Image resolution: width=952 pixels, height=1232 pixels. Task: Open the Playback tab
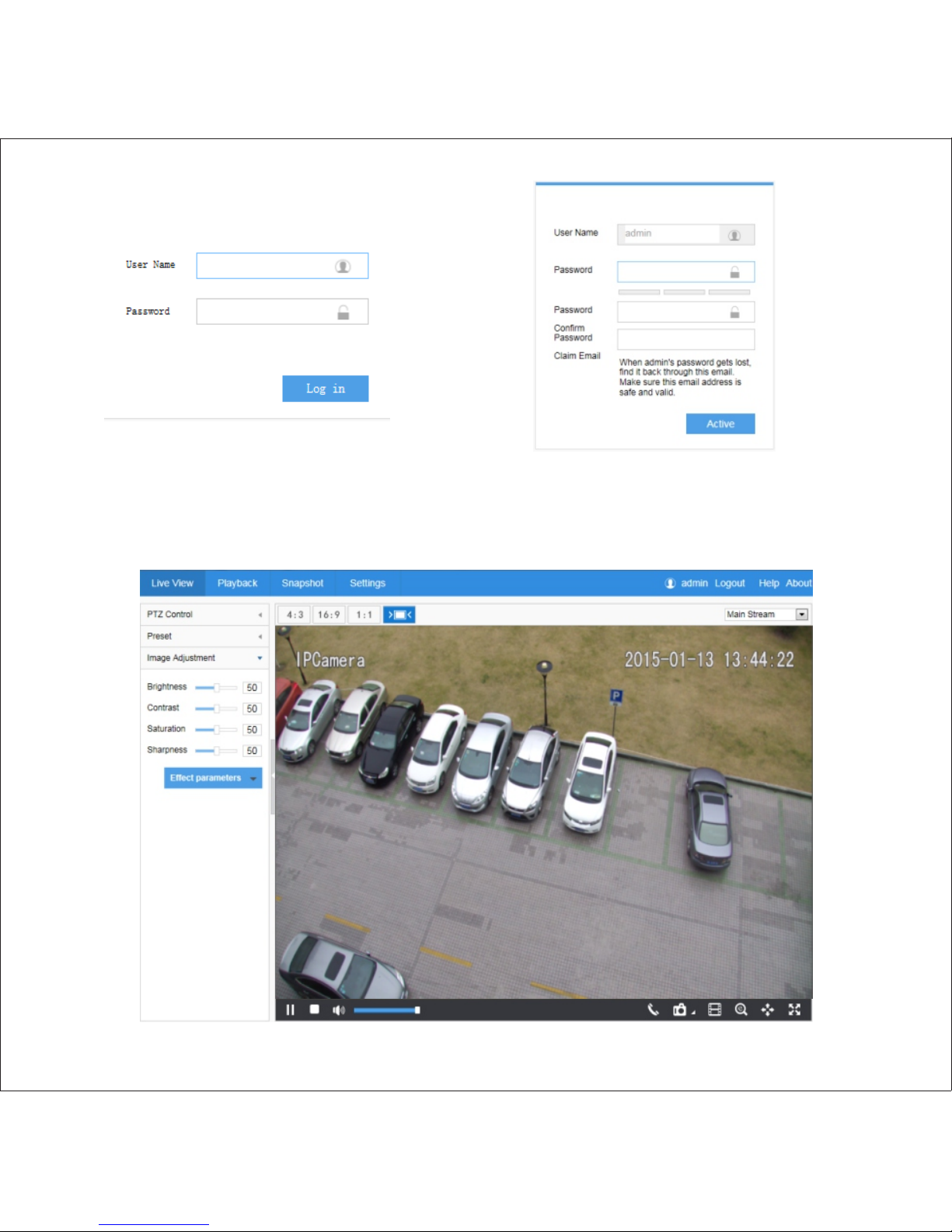point(237,583)
